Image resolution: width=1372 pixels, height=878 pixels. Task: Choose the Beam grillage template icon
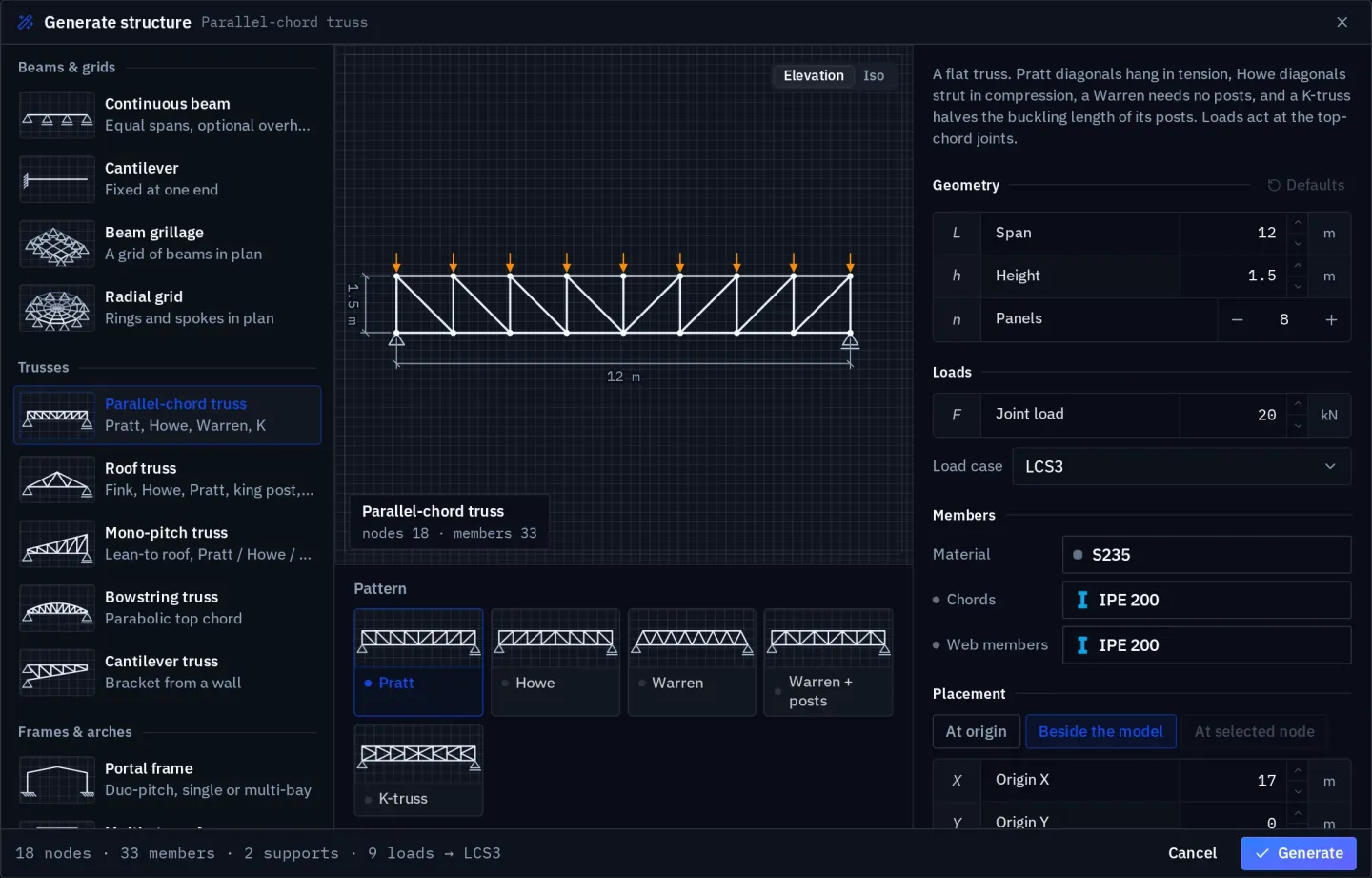point(57,244)
